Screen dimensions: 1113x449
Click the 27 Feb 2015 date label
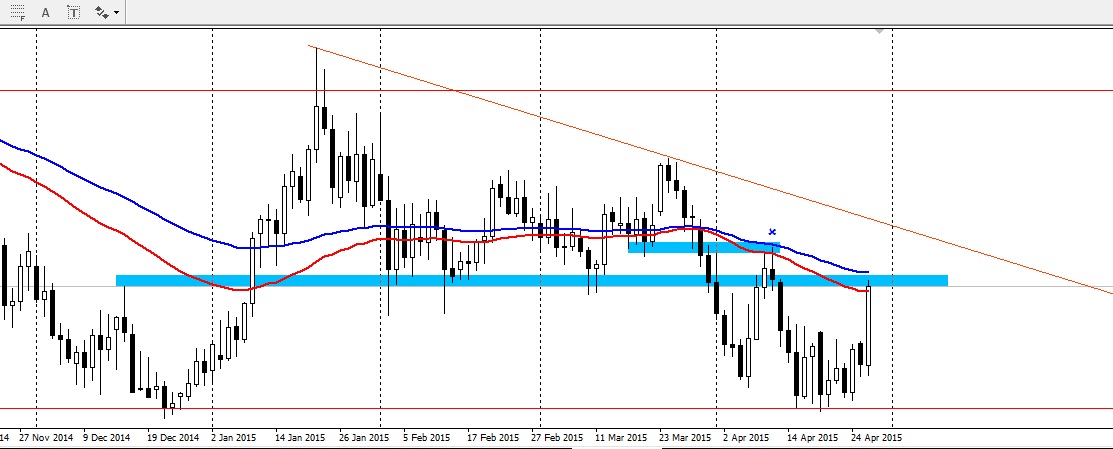pos(556,438)
